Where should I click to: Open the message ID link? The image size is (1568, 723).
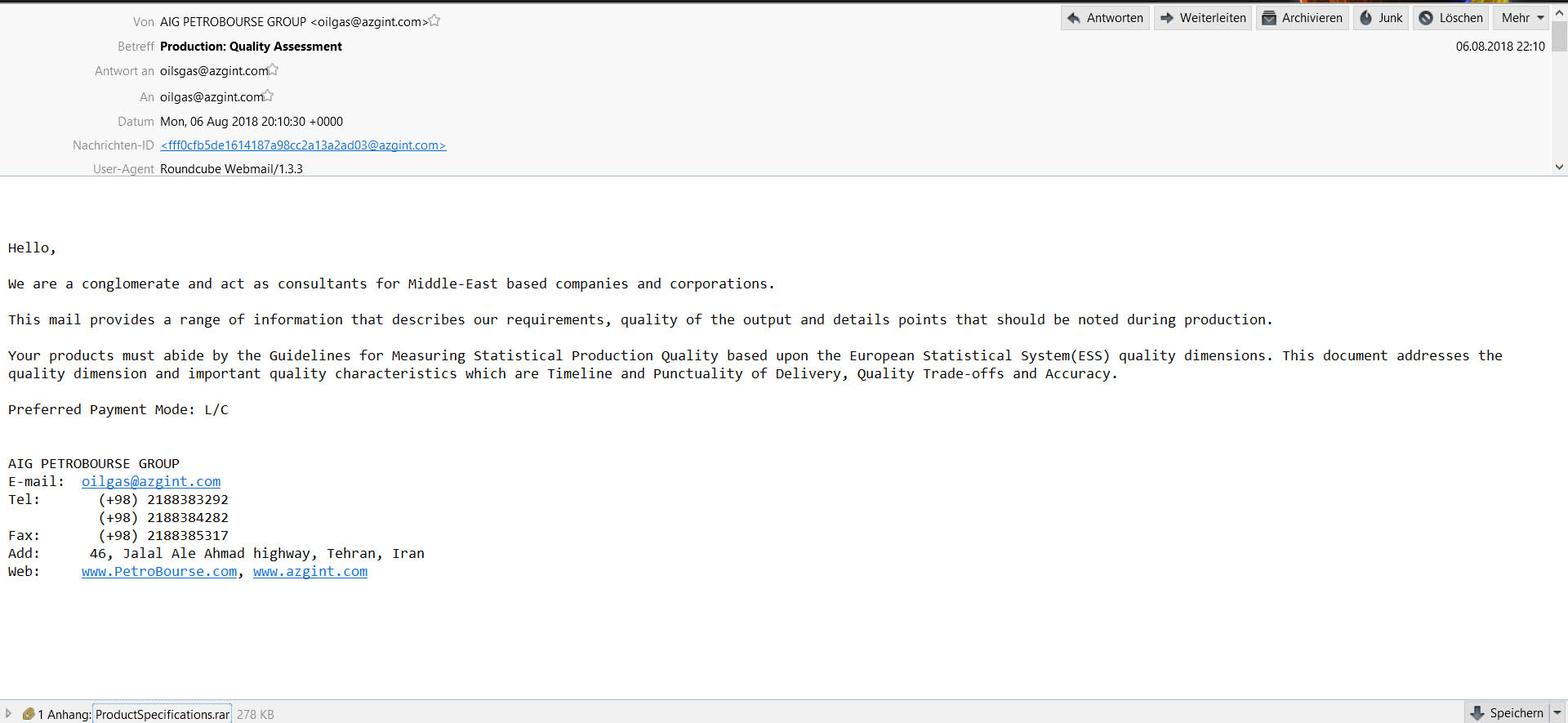point(303,145)
